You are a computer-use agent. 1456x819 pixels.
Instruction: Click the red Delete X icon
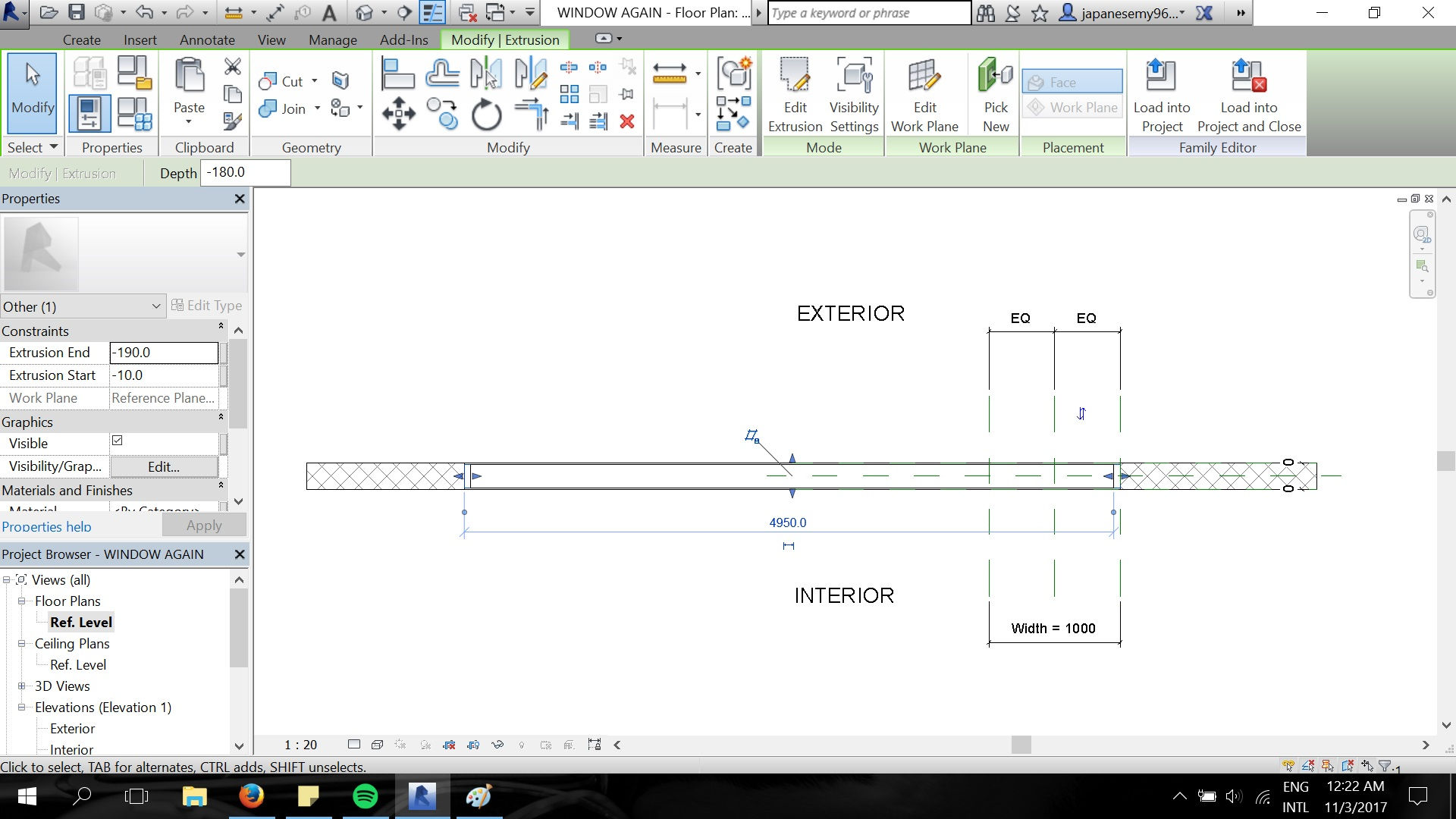[627, 121]
